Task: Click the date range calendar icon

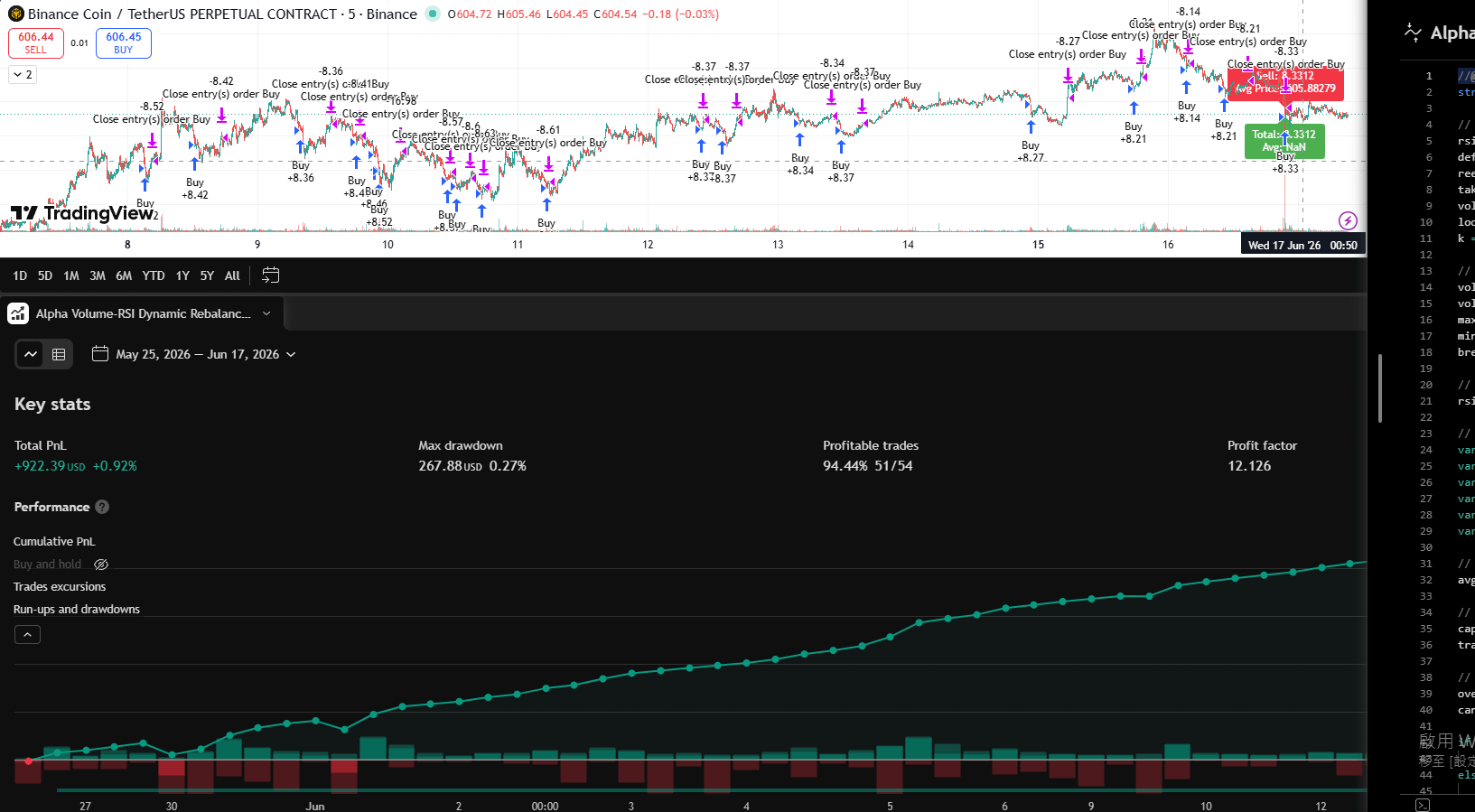Action: click(x=100, y=354)
